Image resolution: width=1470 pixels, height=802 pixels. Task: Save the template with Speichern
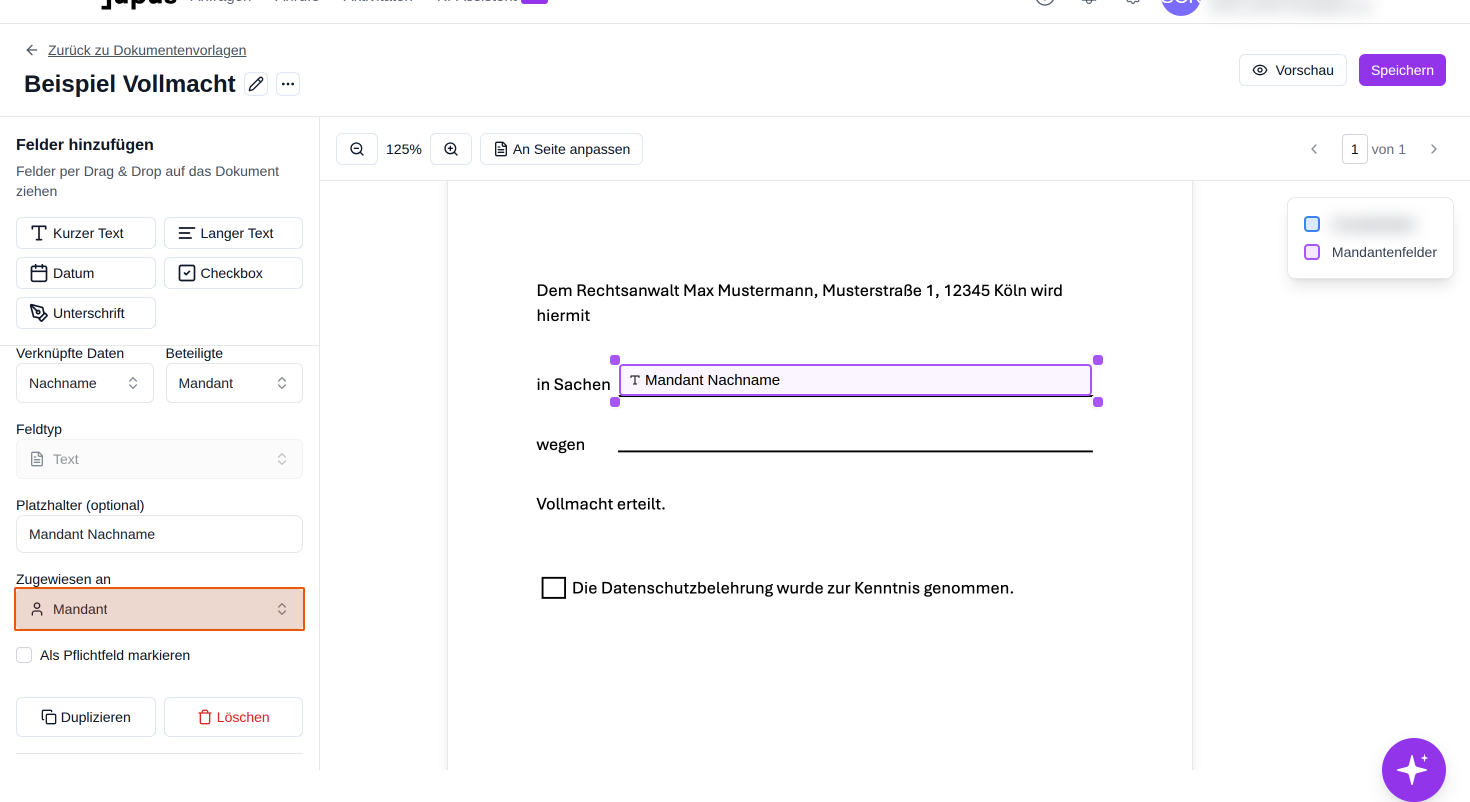pyautogui.click(x=1402, y=70)
